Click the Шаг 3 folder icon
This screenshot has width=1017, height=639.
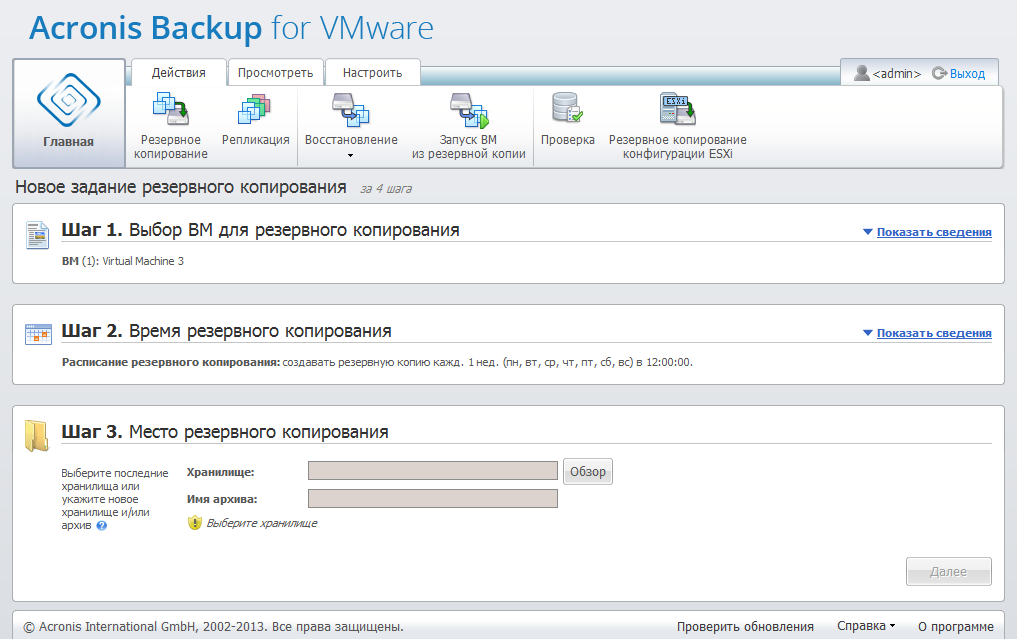click(x=37, y=435)
